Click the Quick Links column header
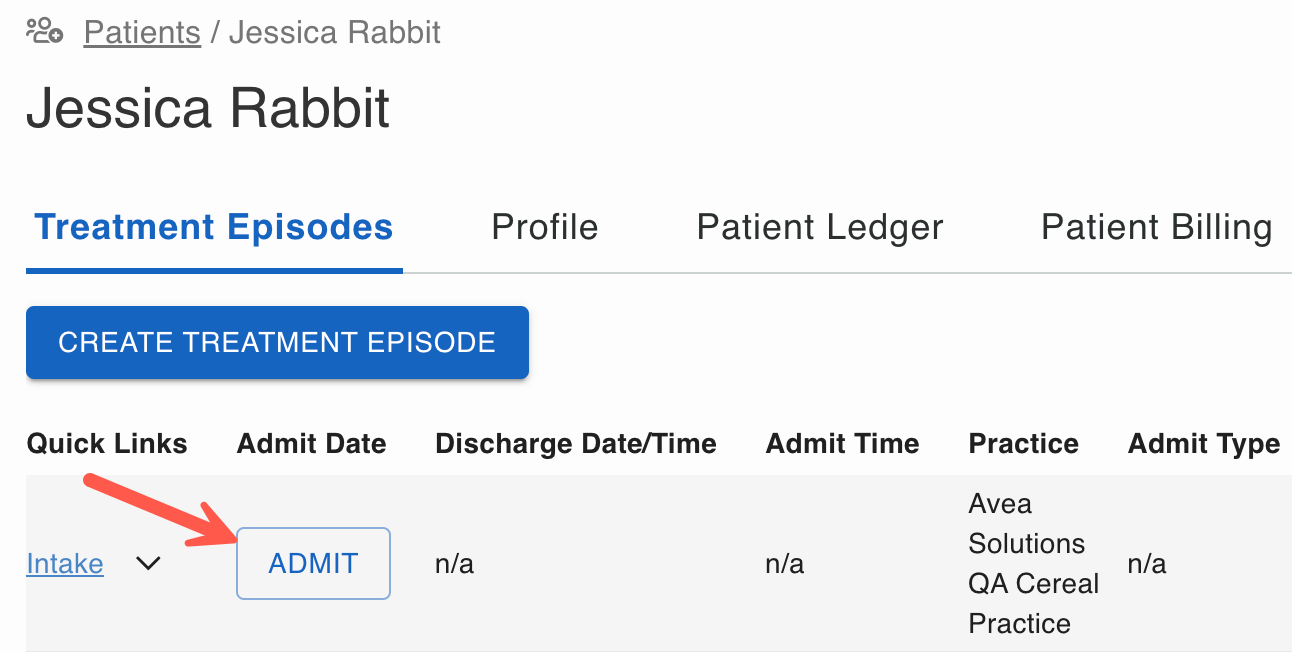The width and height of the screenshot is (1292, 652). 107,444
